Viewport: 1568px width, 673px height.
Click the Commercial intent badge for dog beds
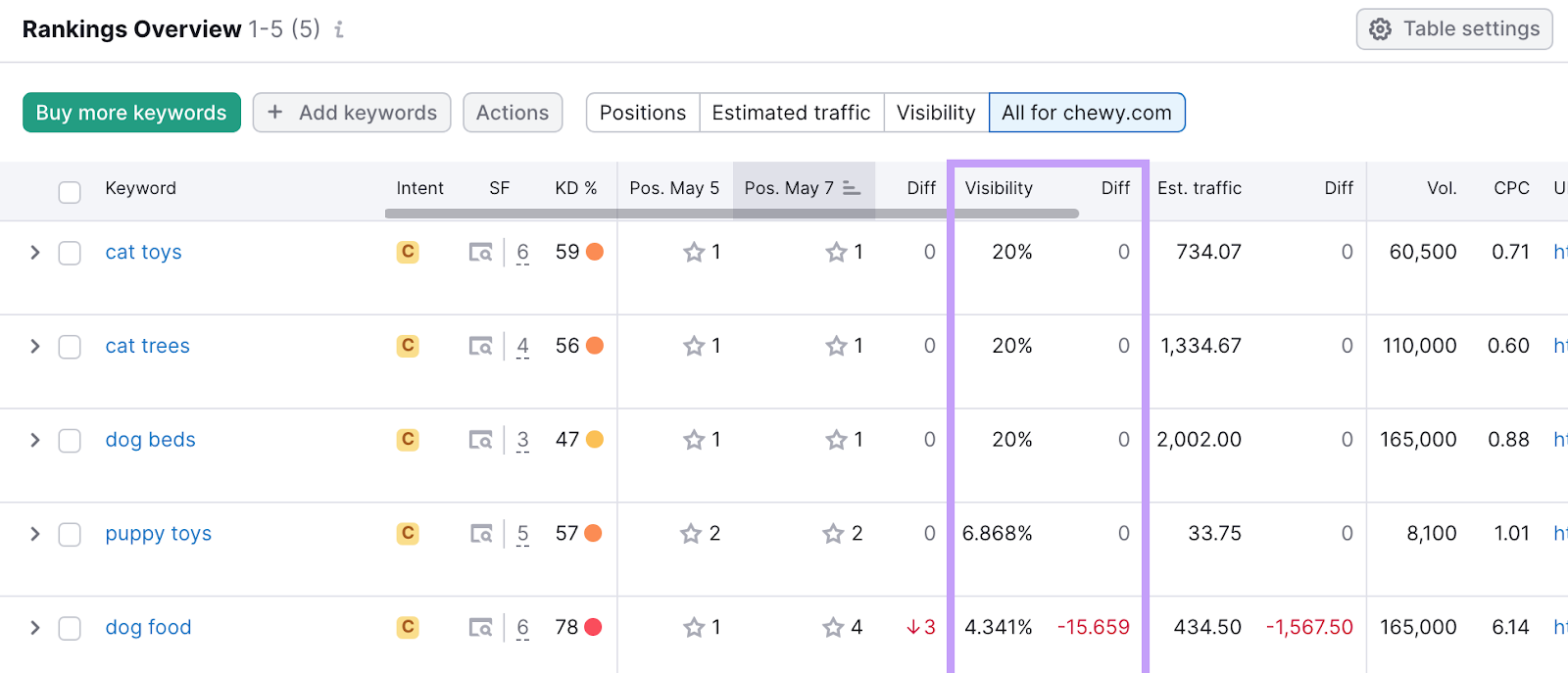408,440
